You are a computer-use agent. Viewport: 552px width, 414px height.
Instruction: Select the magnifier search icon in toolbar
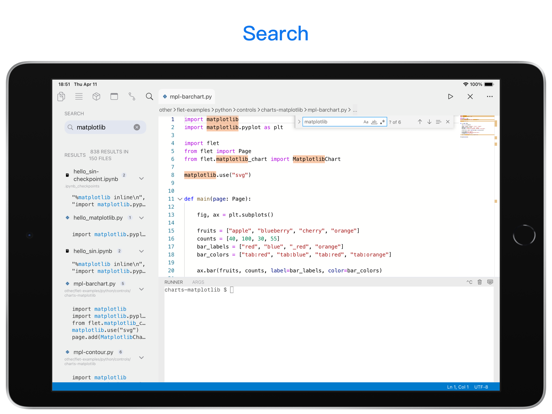pos(149,96)
